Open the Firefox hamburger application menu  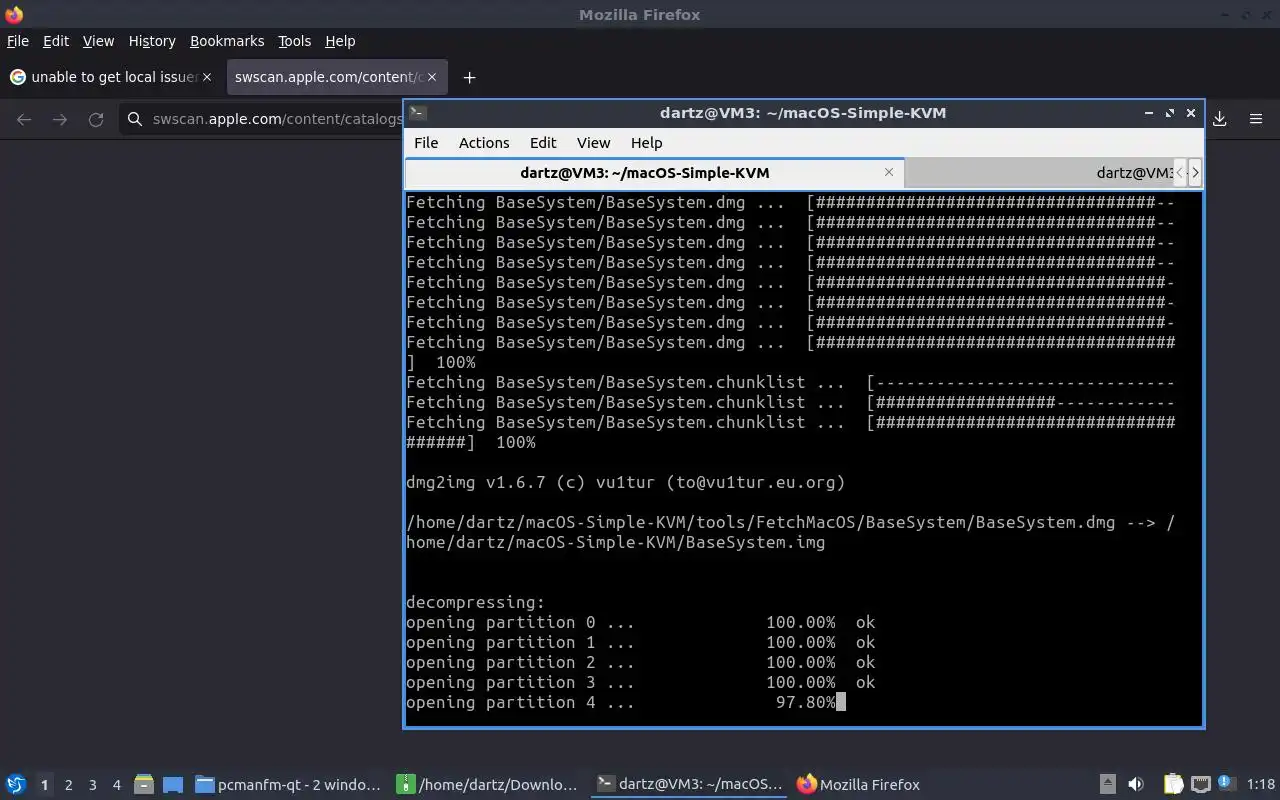point(1256,119)
